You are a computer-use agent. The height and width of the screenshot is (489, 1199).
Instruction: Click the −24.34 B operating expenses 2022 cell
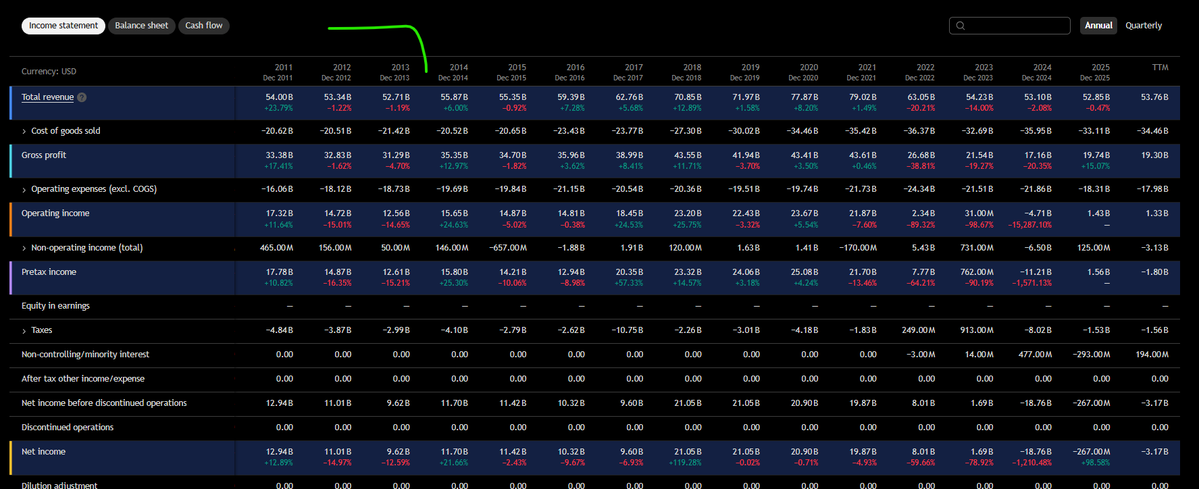tap(920, 189)
